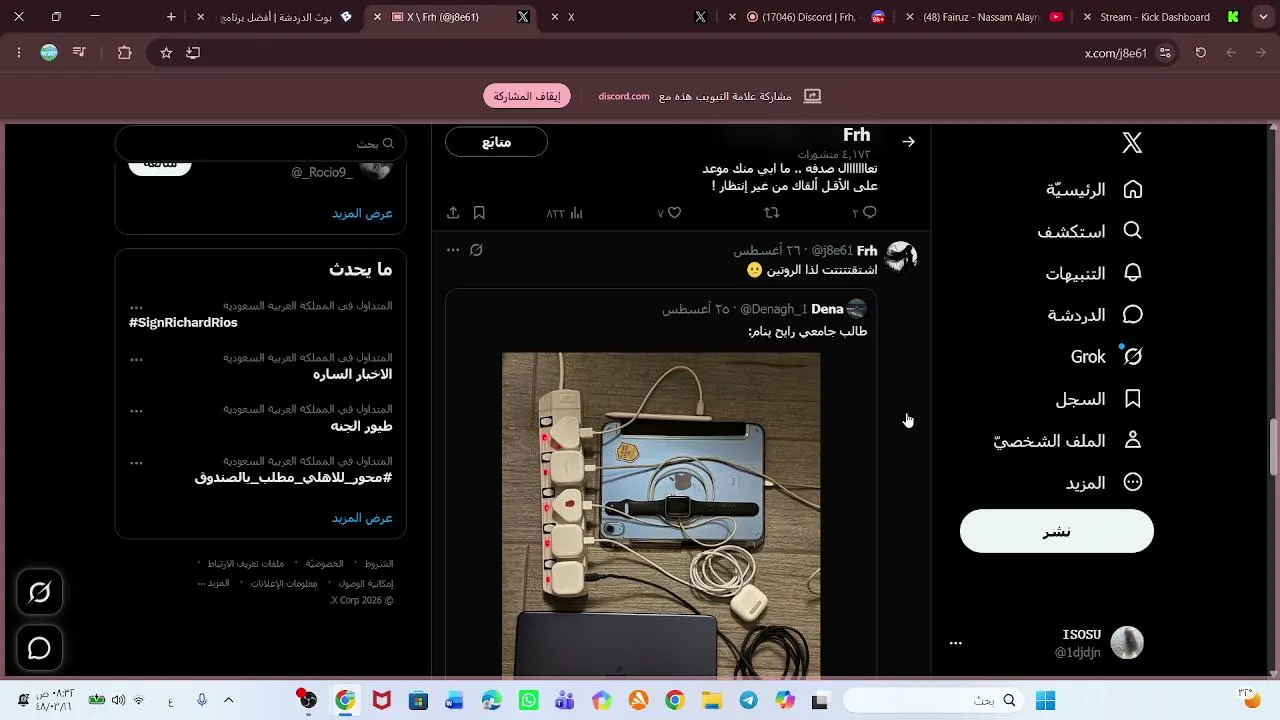Open Profile (الملف الشخصيّ) in sidebar
Image resolution: width=1280 pixels, height=720 pixels.
[1068, 441]
